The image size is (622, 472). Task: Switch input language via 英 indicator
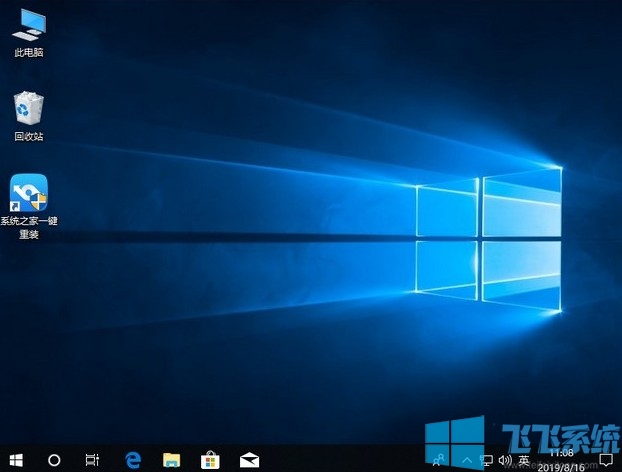coord(524,460)
